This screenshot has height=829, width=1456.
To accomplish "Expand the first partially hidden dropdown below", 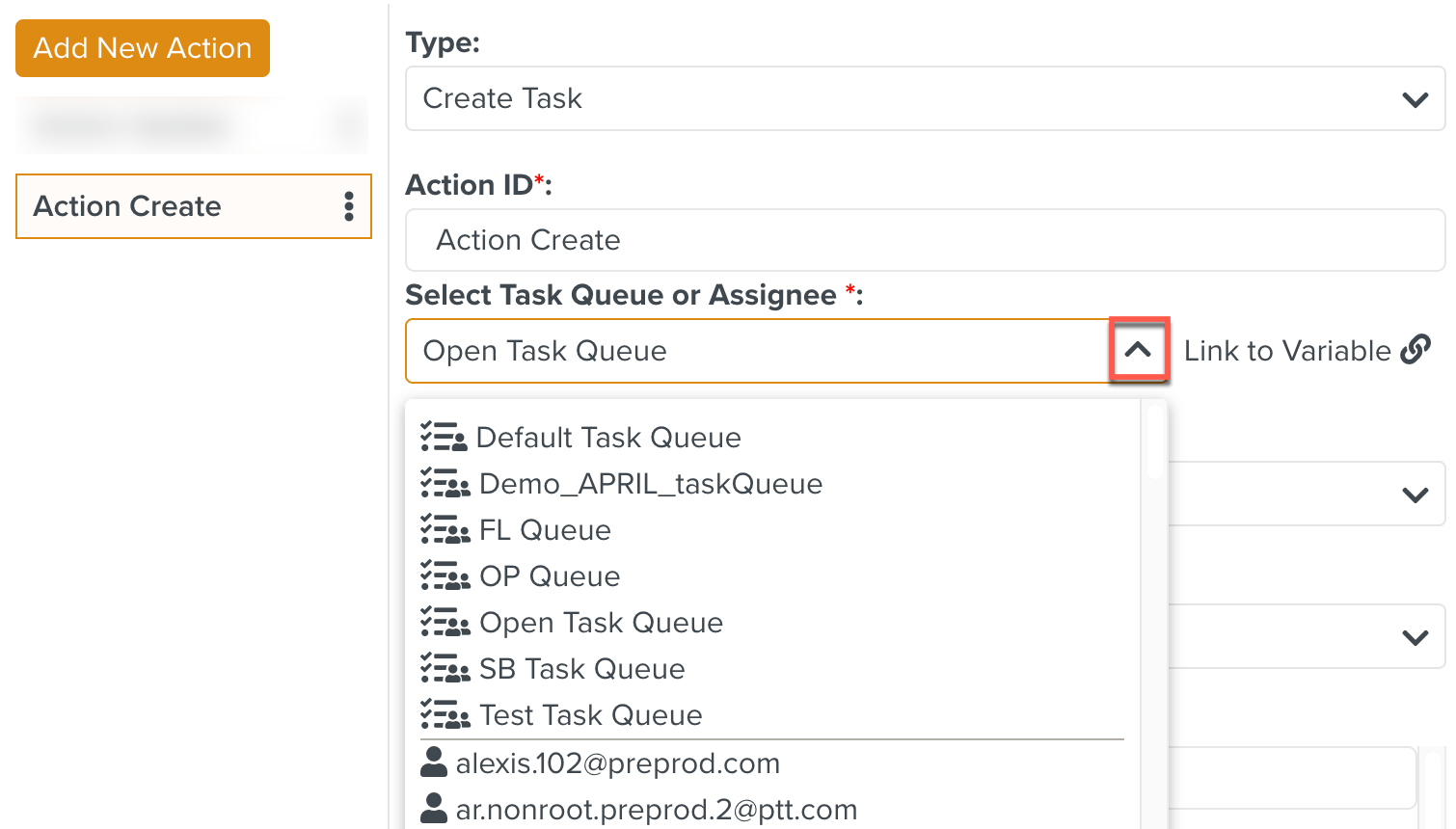I will click(1415, 495).
